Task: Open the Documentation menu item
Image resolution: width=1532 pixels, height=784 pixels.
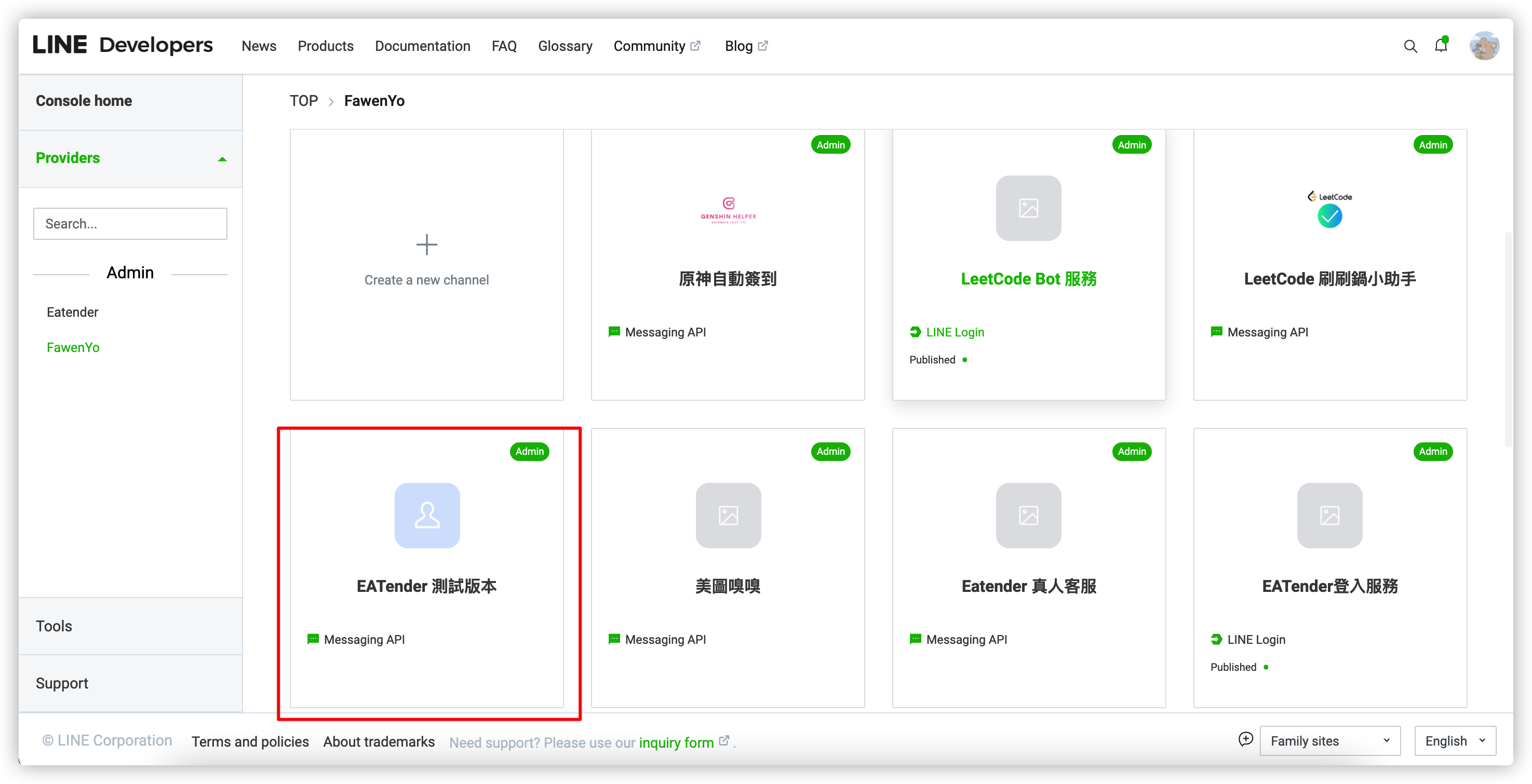Action: 422,46
